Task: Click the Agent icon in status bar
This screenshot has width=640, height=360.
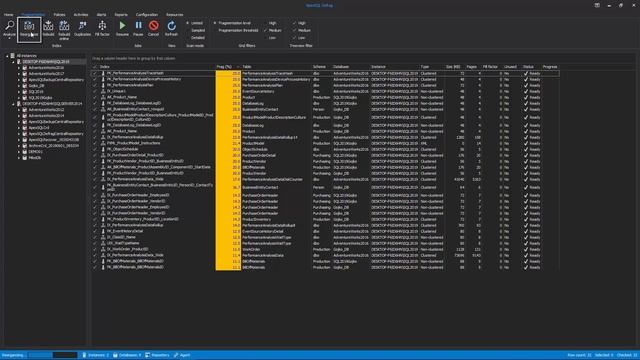Action: point(176,355)
